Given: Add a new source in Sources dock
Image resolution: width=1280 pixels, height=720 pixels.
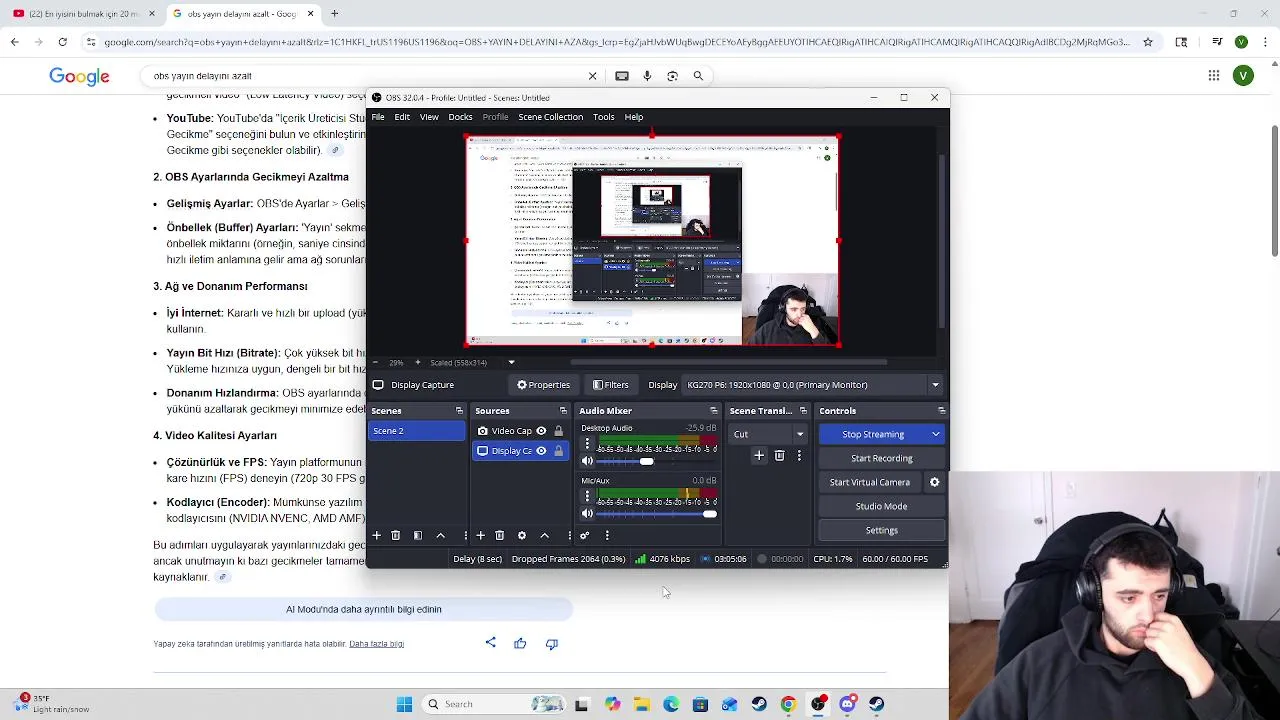Looking at the screenshot, I should [481, 535].
